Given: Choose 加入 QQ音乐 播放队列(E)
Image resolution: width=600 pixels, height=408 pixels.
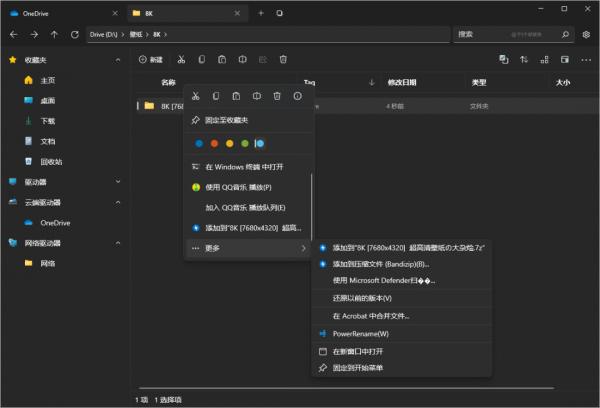Looking at the screenshot, I should [248, 207].
